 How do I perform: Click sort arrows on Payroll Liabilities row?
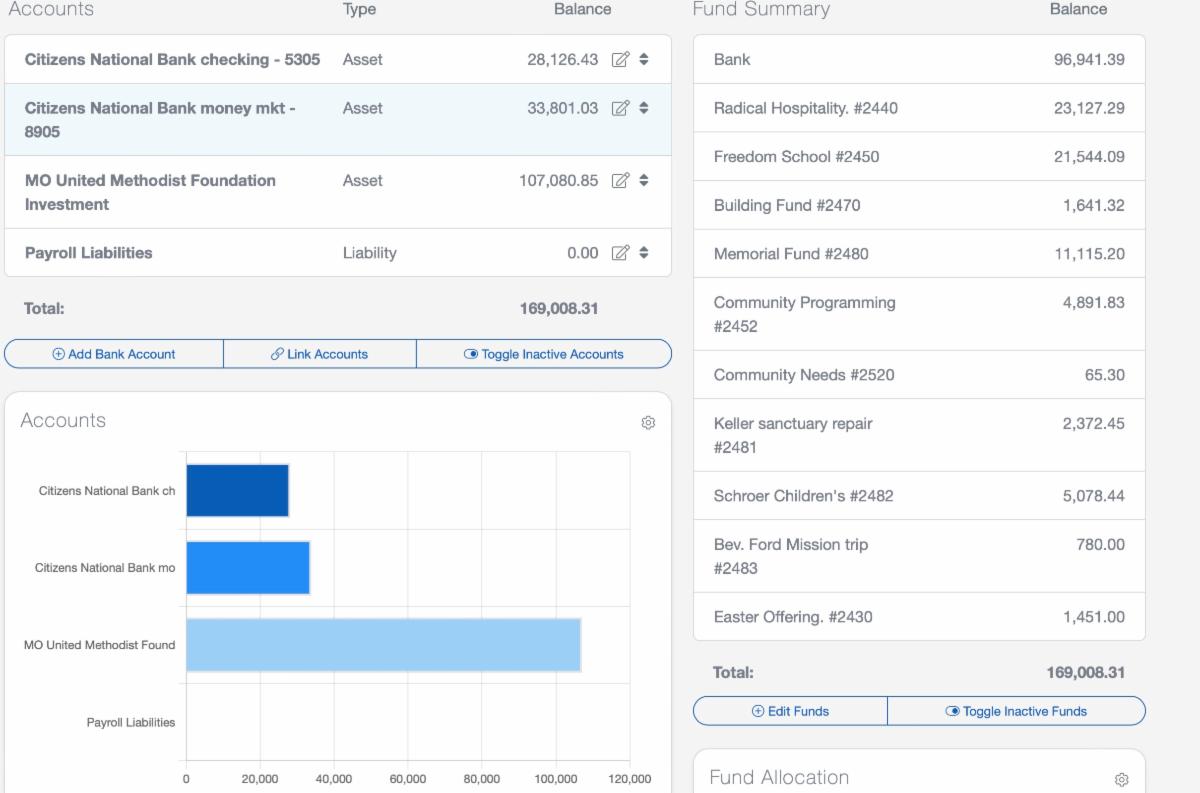click(x=644, y=253)
